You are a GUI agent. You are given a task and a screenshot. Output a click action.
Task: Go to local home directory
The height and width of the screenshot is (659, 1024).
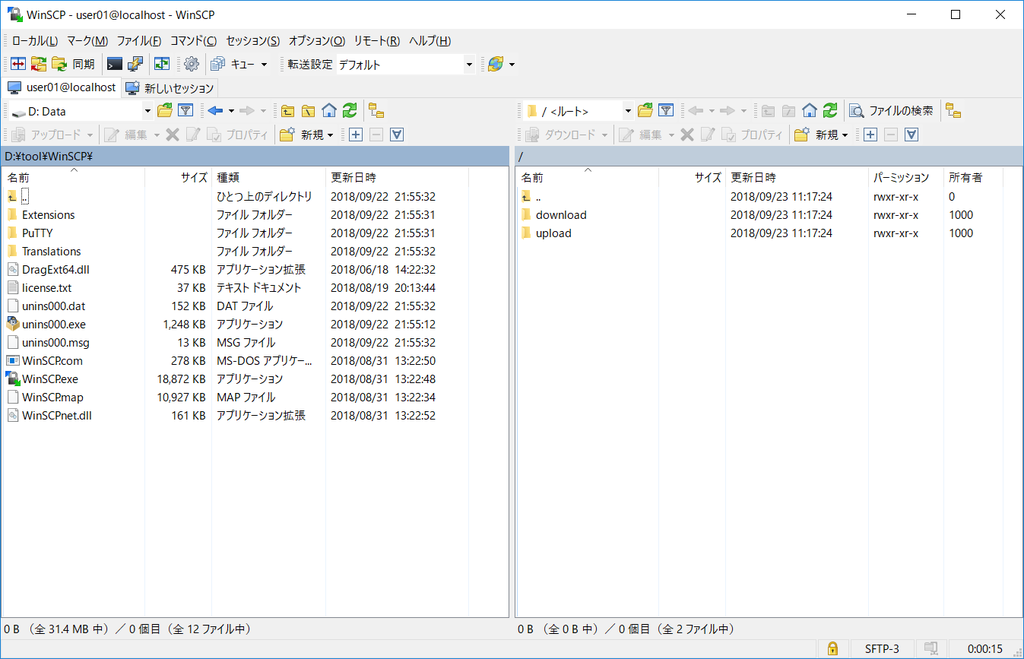[329, 110]
